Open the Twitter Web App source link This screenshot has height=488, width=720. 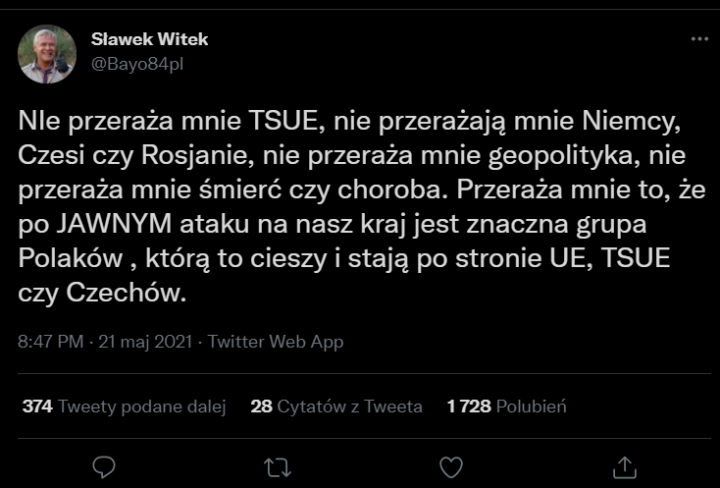click(276, 342)
